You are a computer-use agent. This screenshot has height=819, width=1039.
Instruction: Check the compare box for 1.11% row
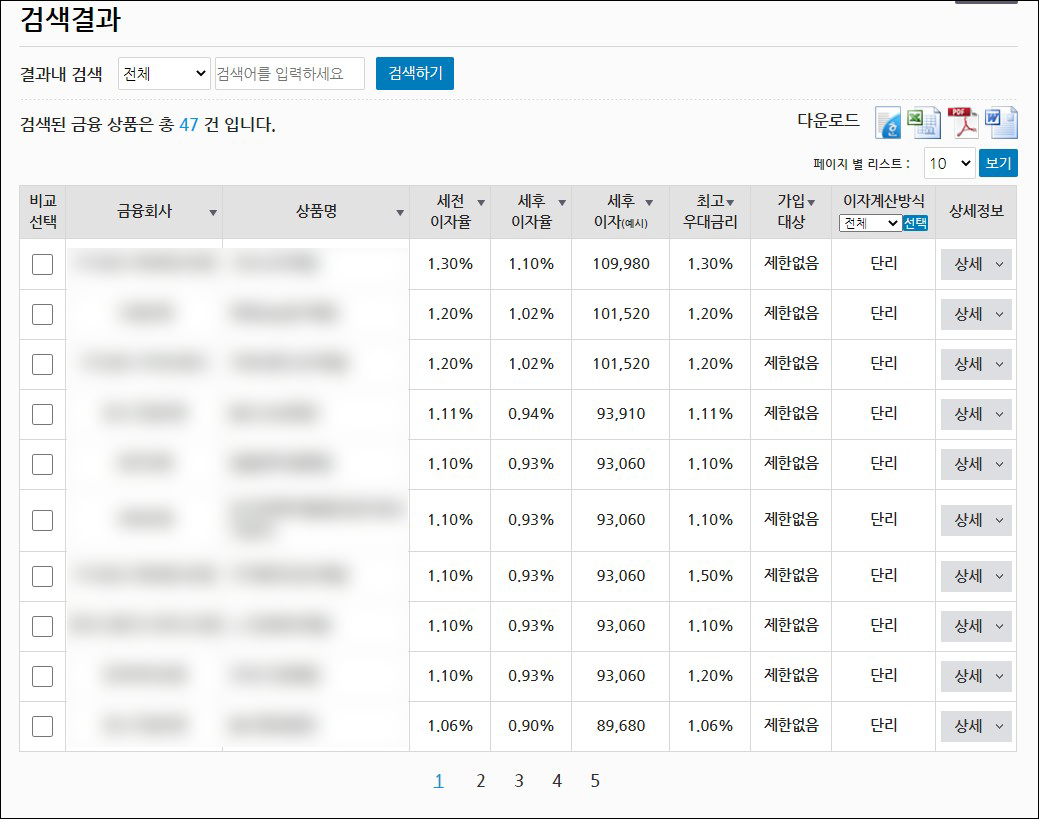pos(42,414)
